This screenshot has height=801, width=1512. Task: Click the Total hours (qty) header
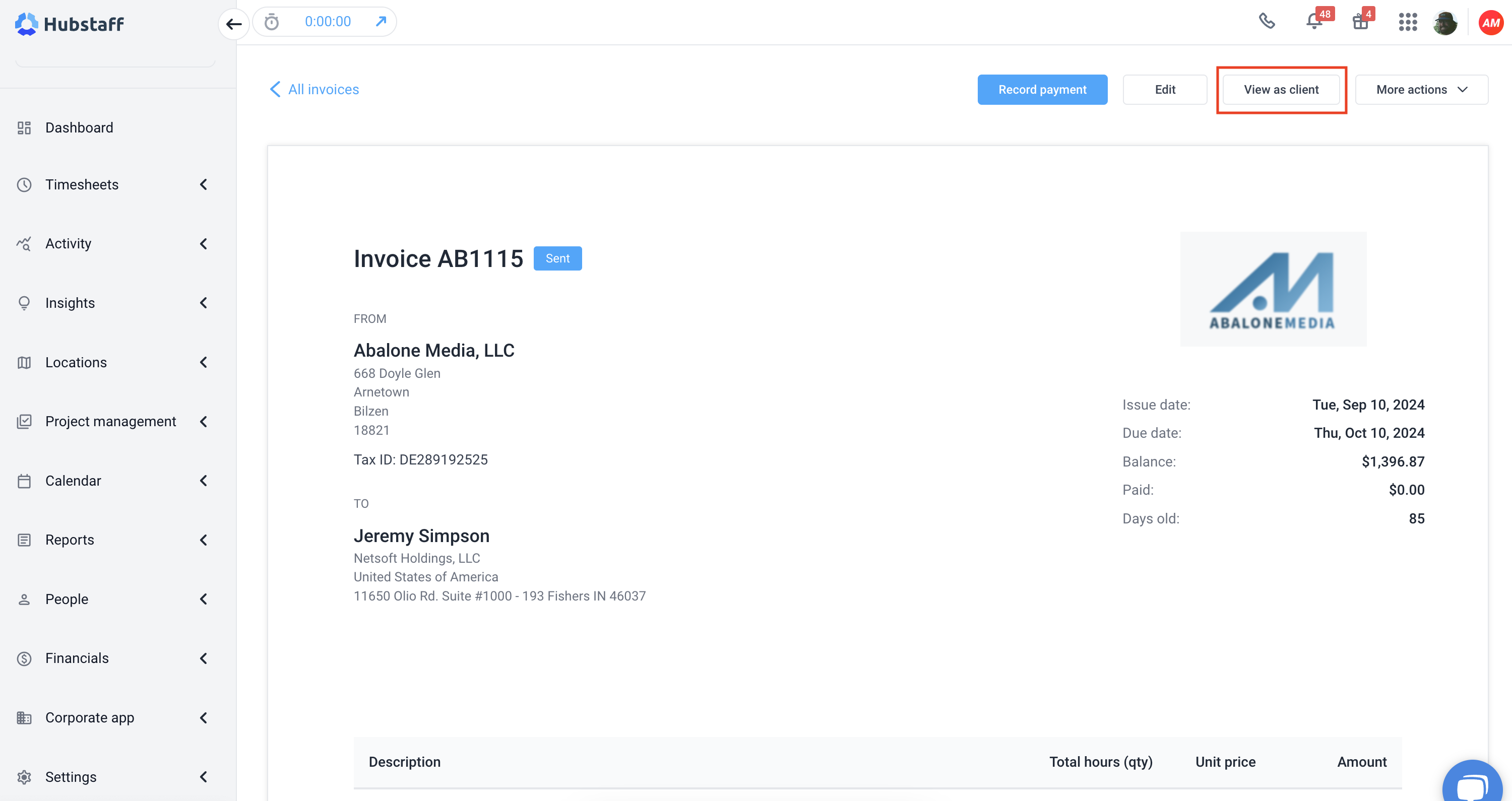[1101, 762]
